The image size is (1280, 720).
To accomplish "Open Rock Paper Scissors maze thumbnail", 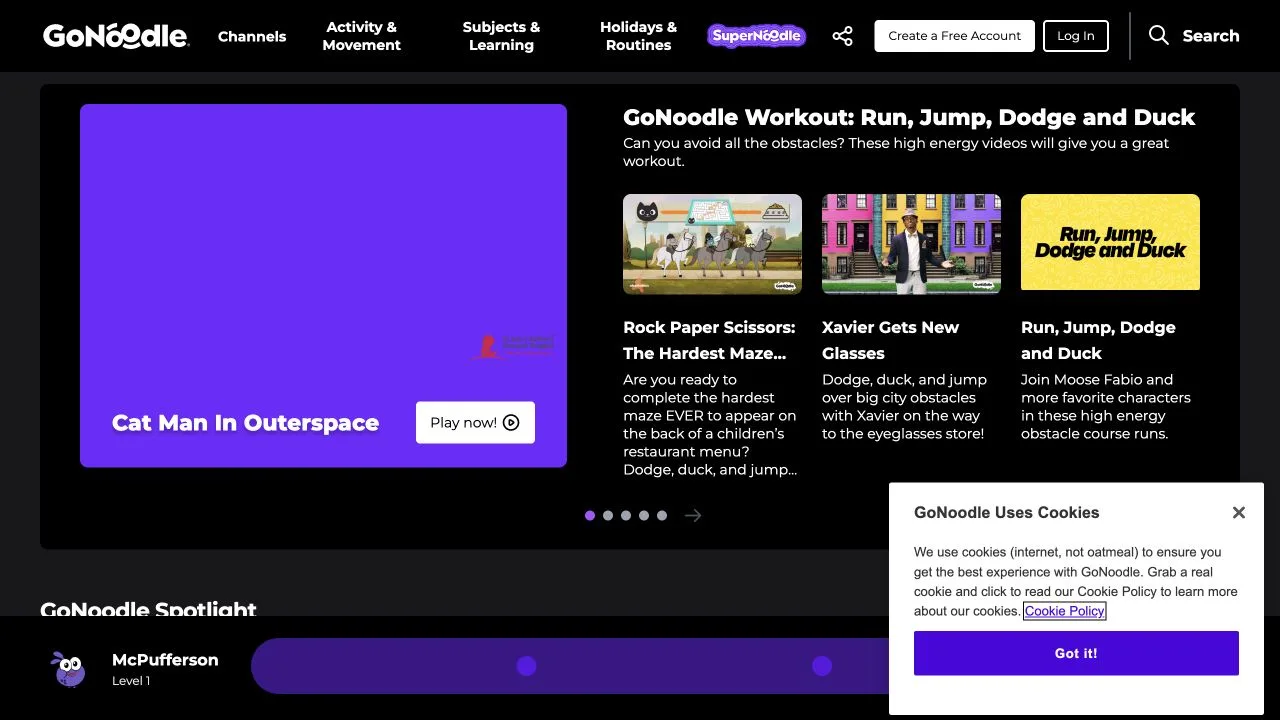I will [x=712, y=244].
